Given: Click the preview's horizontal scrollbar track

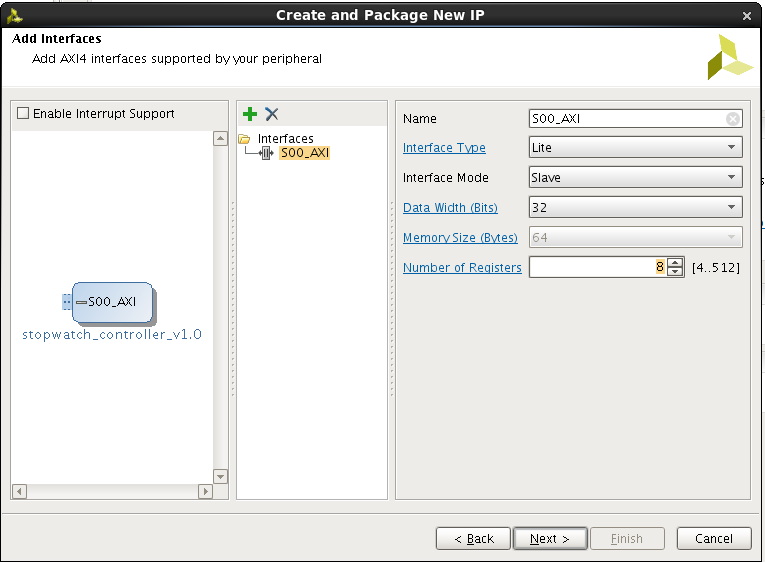Looking at the screenshot, I should [x=112, y=491].
